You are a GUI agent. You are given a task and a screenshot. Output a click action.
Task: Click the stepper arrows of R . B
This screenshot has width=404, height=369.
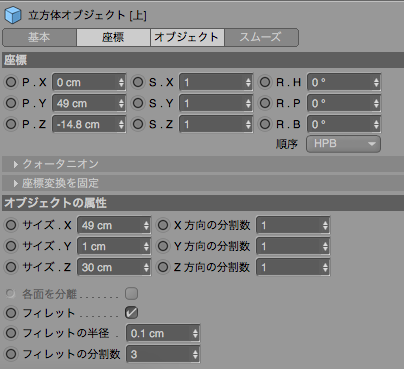tap(376, 124)
